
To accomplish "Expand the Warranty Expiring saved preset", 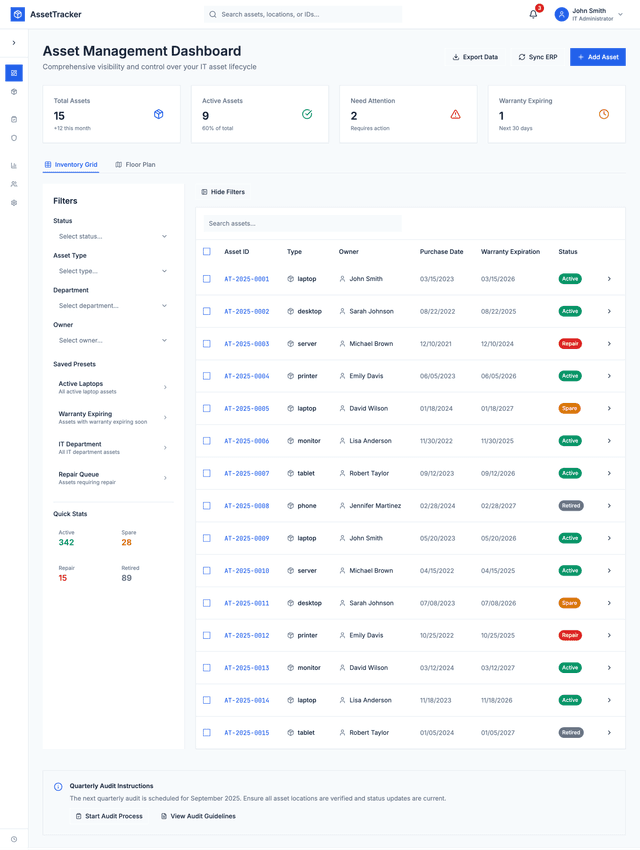I will tap(112, 418).
